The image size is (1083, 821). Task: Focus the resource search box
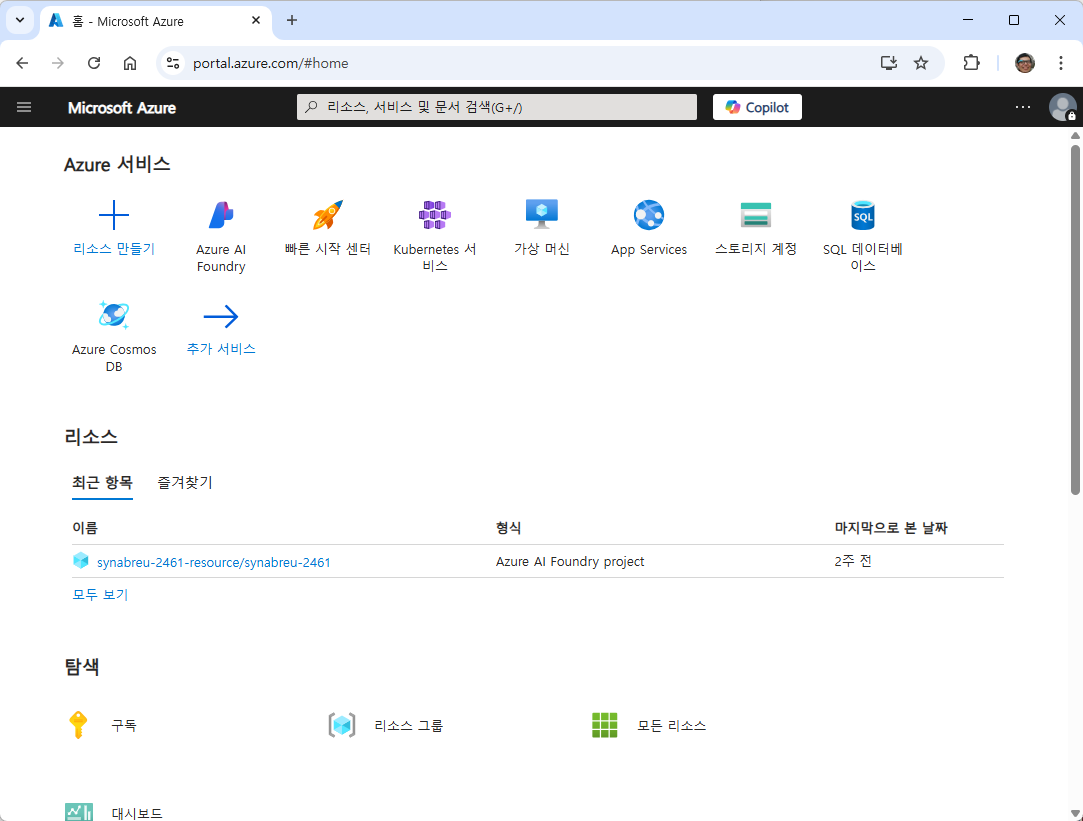[497, 107]
